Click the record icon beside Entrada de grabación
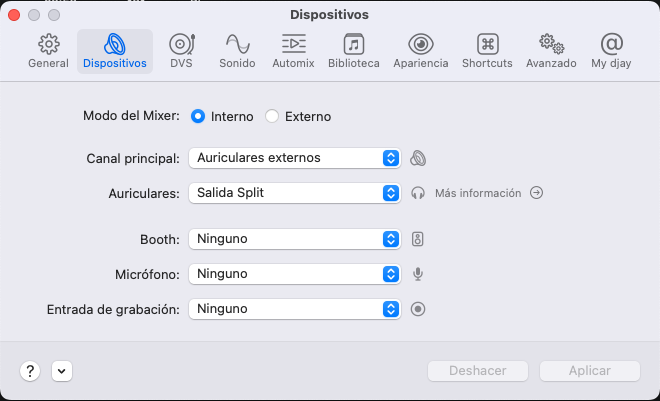Image resolution: width=660 pixels, height=401 pixels. [x=419, y=309]
